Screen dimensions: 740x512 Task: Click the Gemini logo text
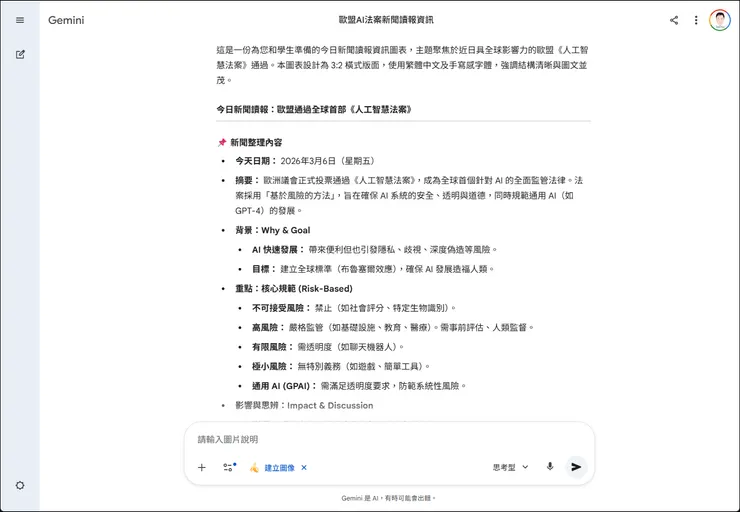(66, 20)
